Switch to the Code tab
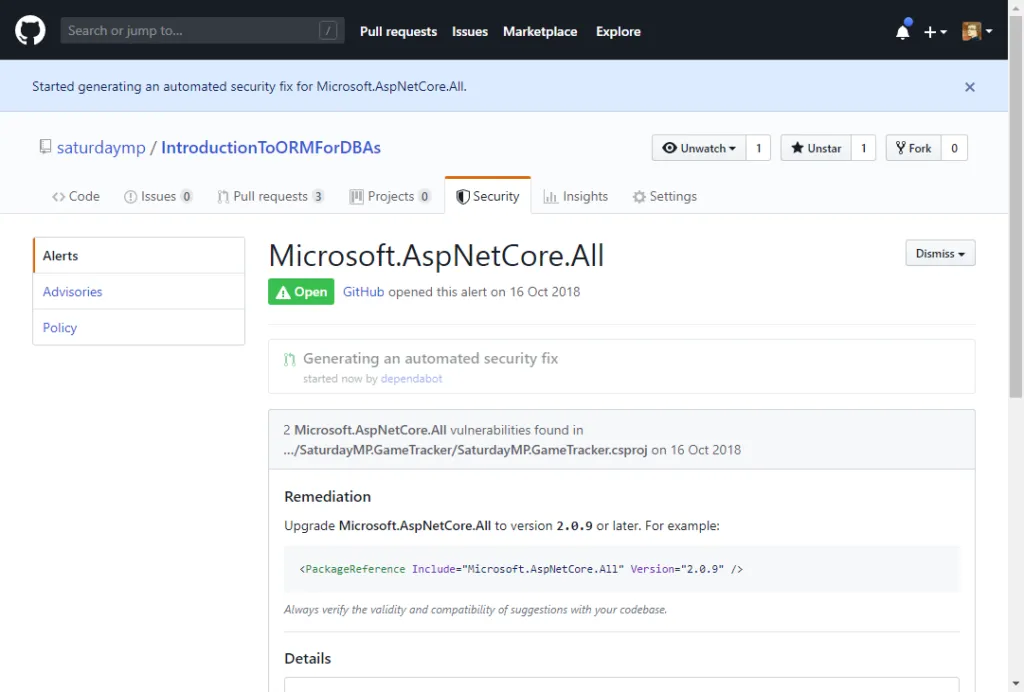Image resolution: width=1024 pixels, height=692 pixels. [76, 197]
